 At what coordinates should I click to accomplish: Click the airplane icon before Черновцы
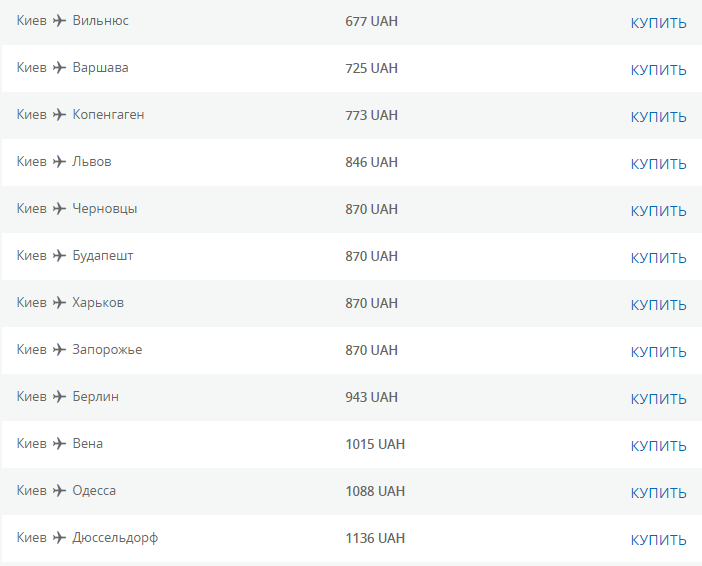[x=60, y=209]
